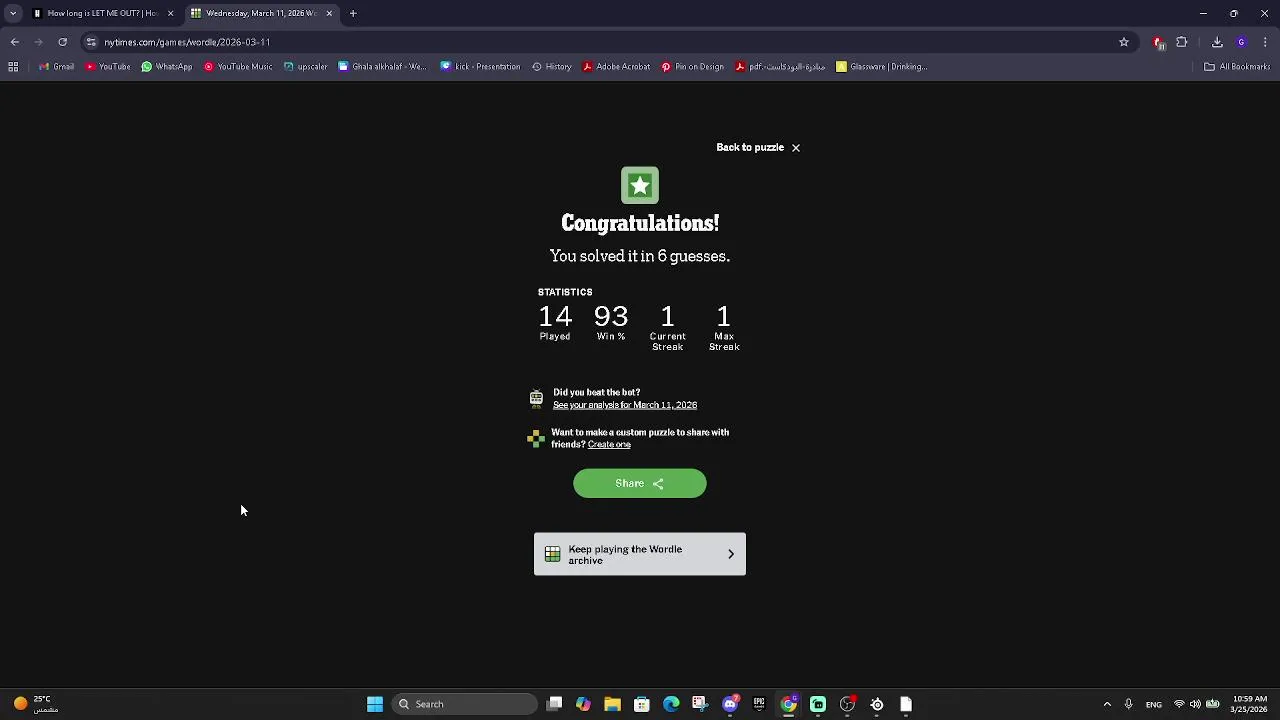This screenshot has height=720, width=1280.
Task: Open the YouTube bookmark
Action: [x=108, y=67]
